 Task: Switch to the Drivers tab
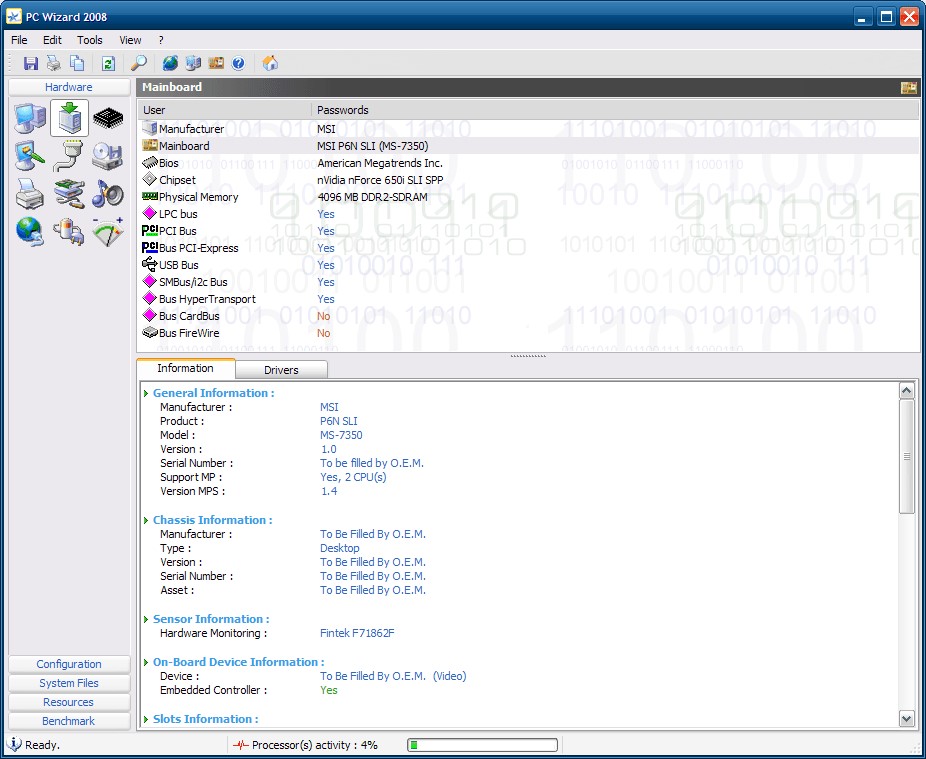pos(281,369)
